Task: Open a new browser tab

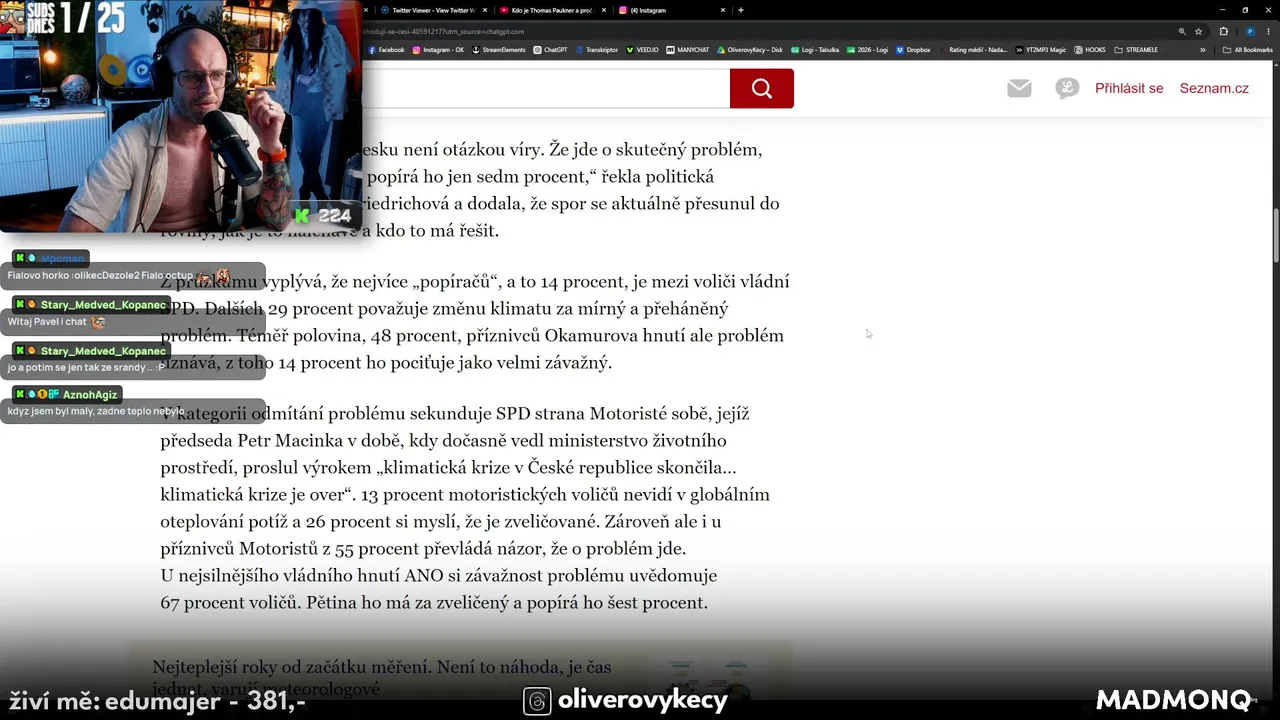Action: [x=740, y=10]
